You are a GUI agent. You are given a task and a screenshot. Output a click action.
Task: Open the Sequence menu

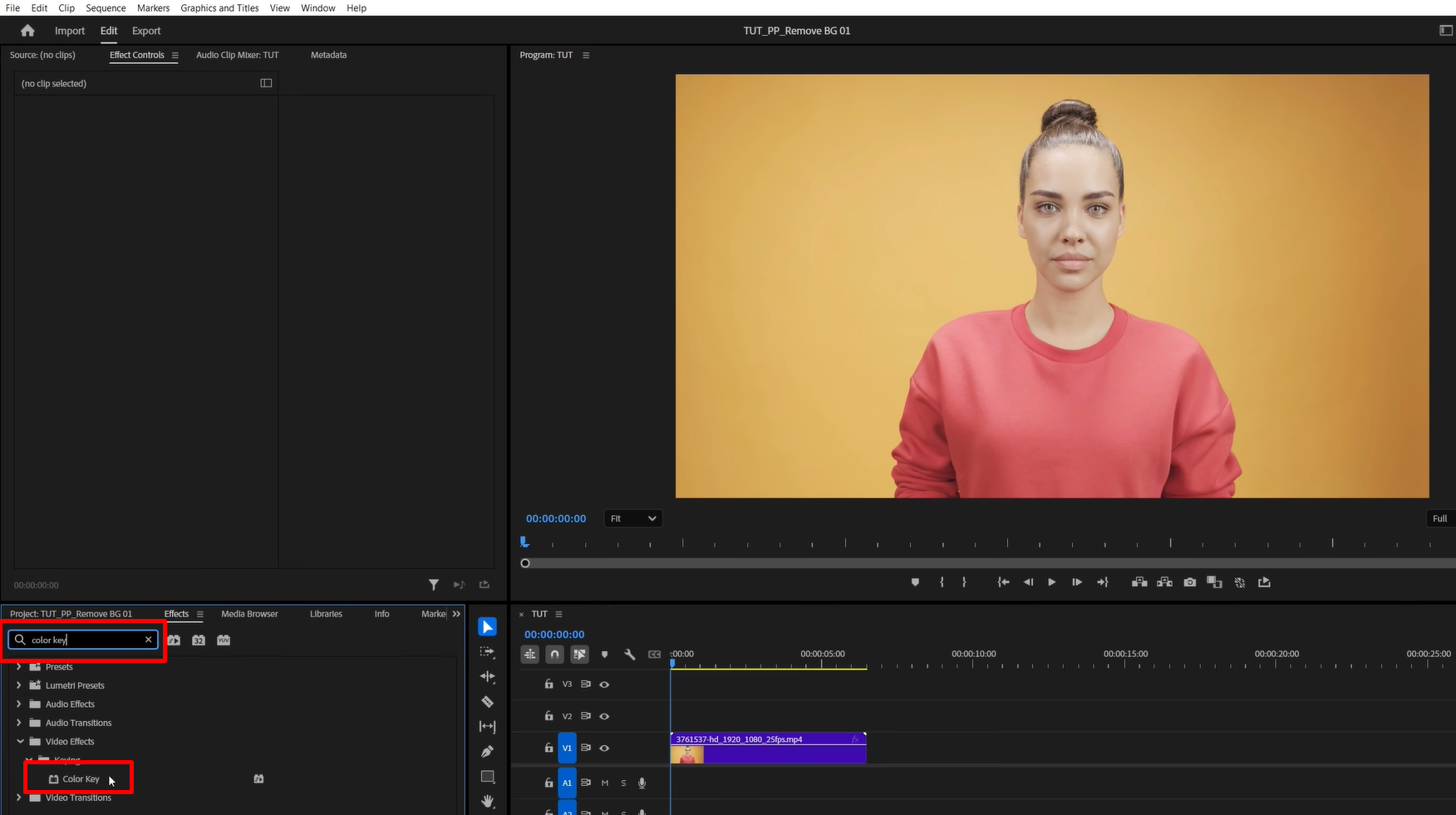click(106, 7)
